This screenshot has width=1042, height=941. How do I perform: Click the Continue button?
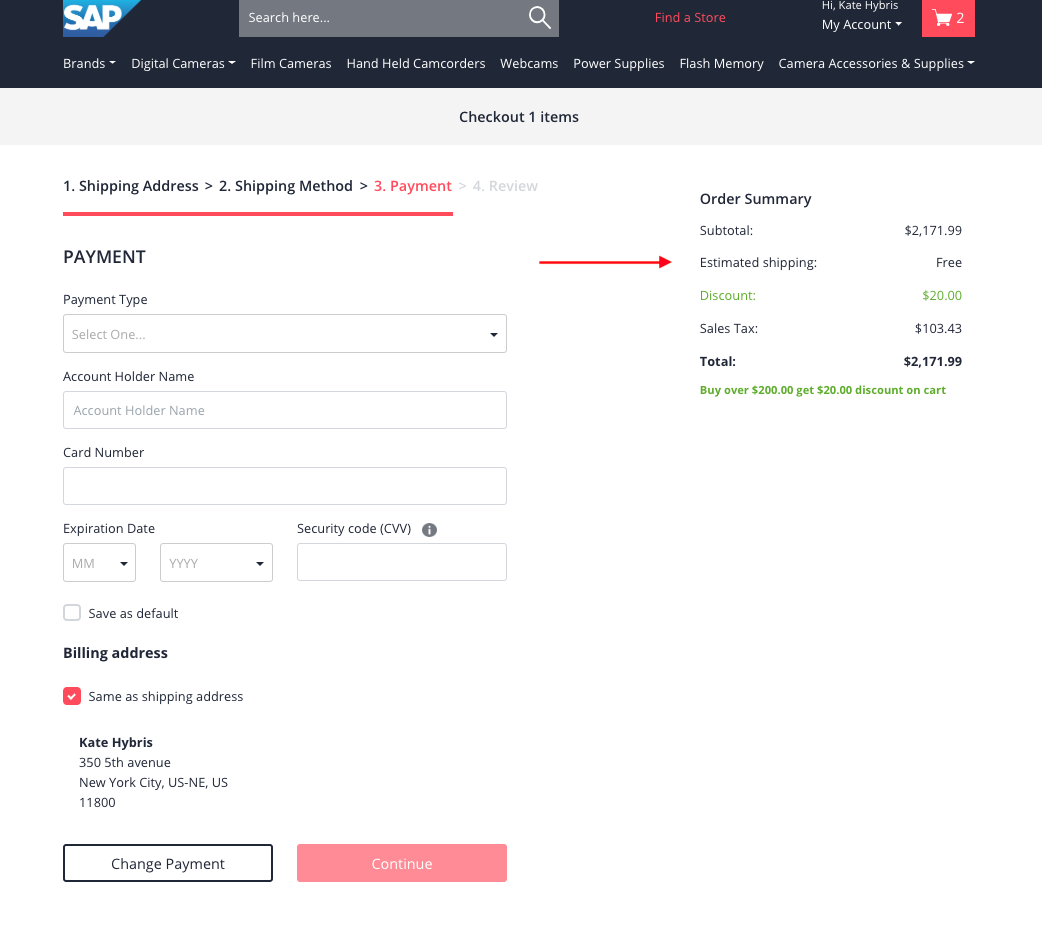pos(401,863)
